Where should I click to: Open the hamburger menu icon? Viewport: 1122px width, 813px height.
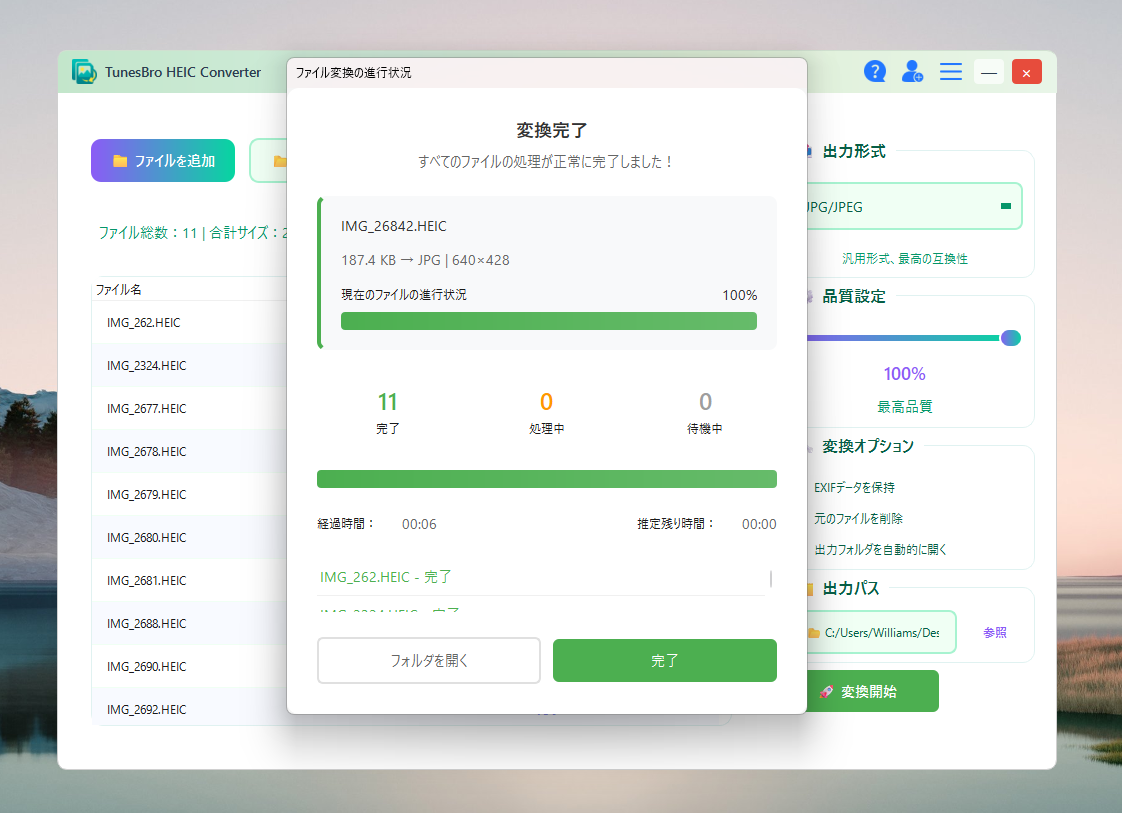[x=950, y=71]
